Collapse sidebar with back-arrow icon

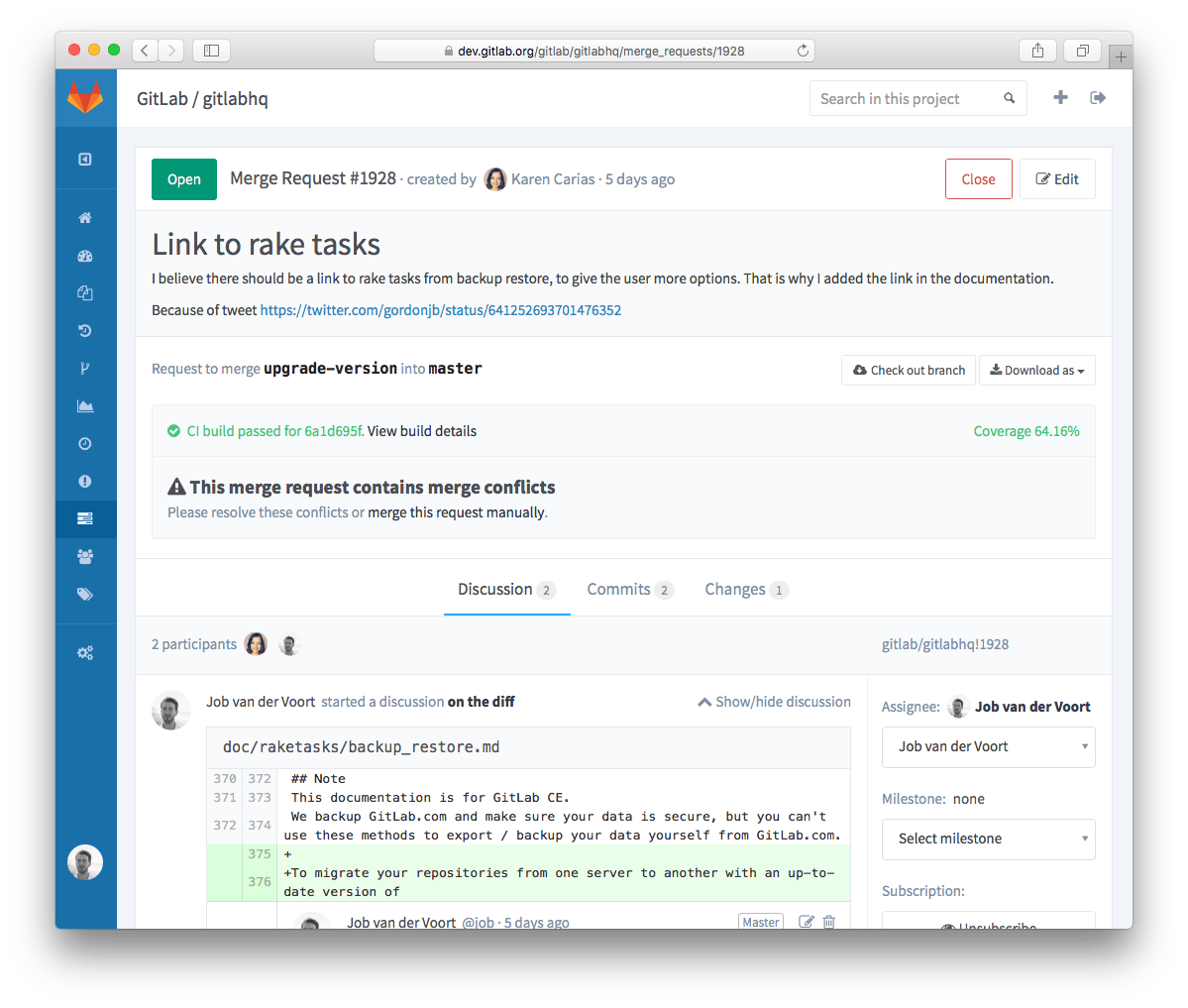coord(85,160)
